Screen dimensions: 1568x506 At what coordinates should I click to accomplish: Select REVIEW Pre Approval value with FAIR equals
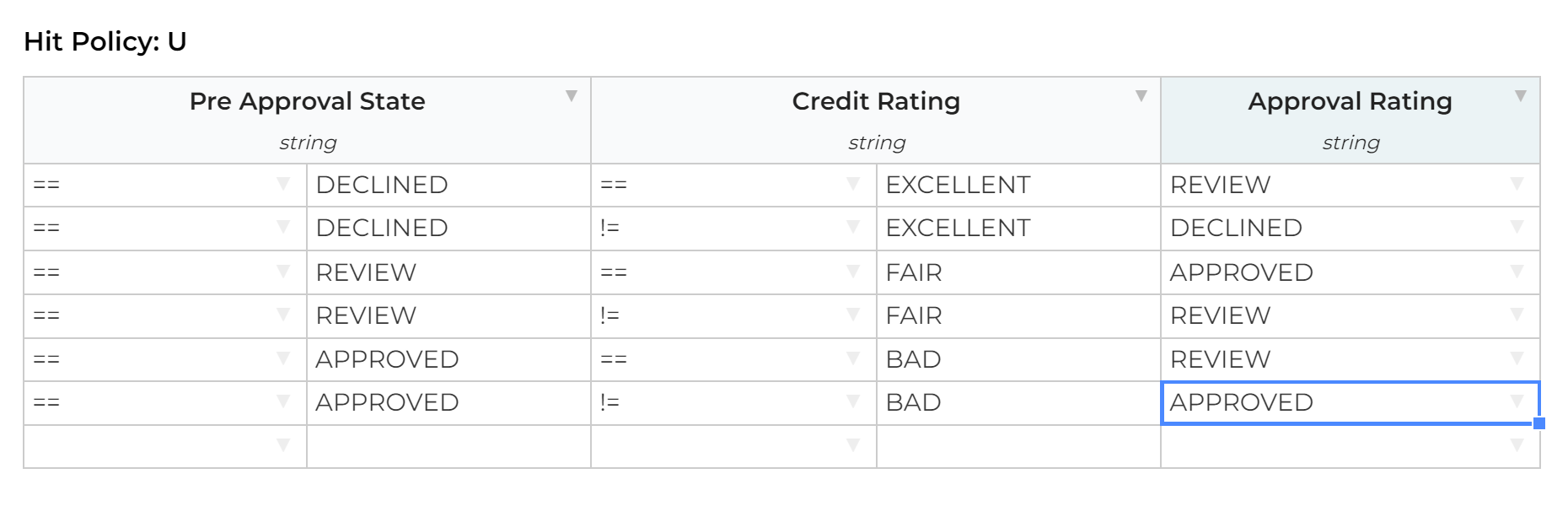366,272
